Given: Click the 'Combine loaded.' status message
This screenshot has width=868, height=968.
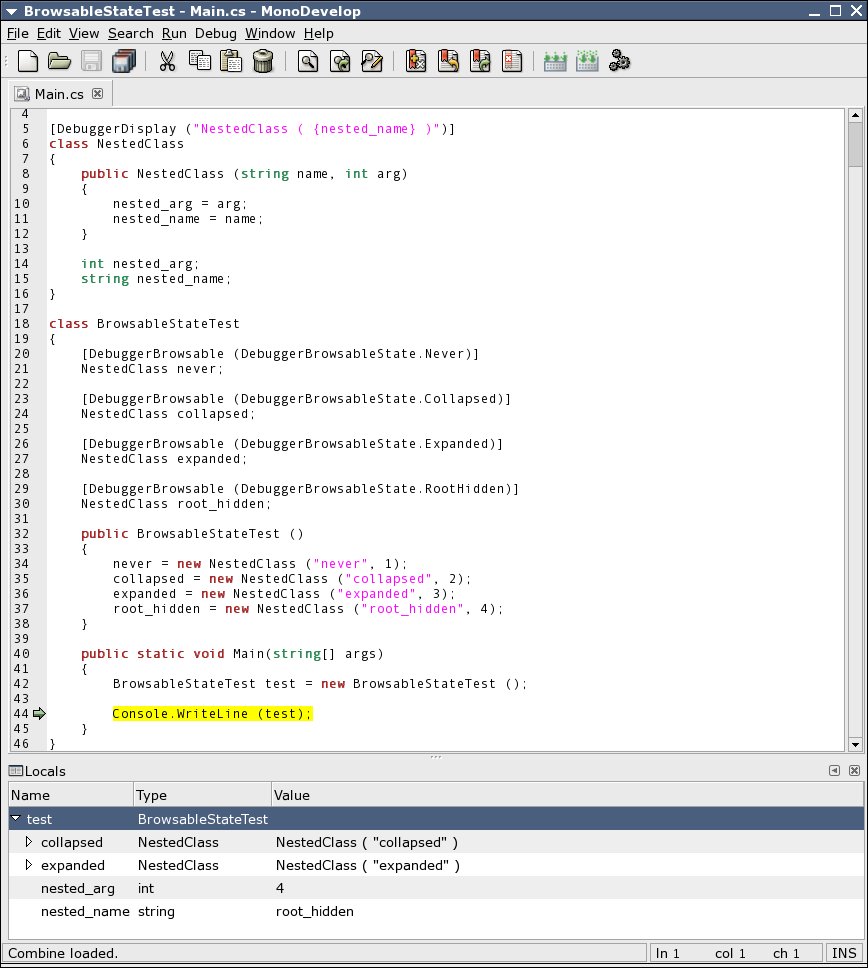Looking at the screenshot, I should coord(63,953).
